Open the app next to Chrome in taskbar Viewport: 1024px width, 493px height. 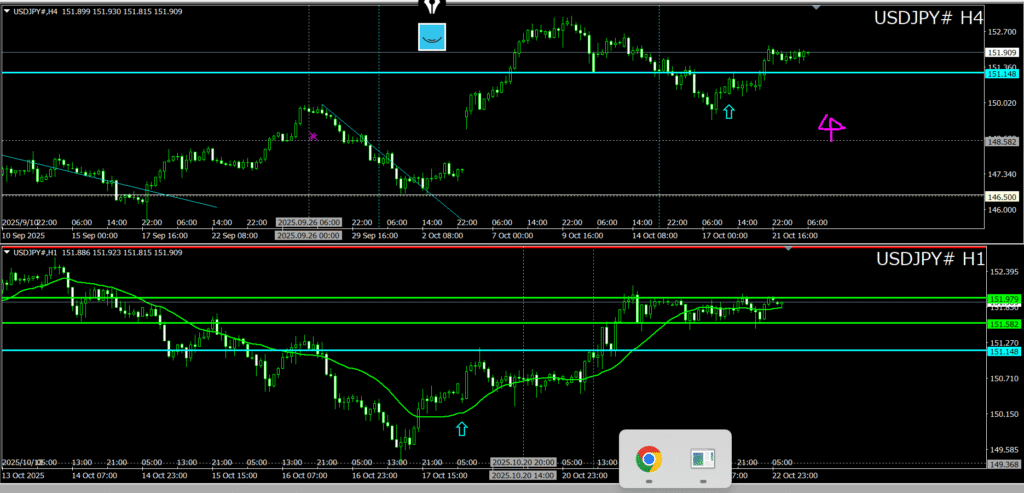703,459
